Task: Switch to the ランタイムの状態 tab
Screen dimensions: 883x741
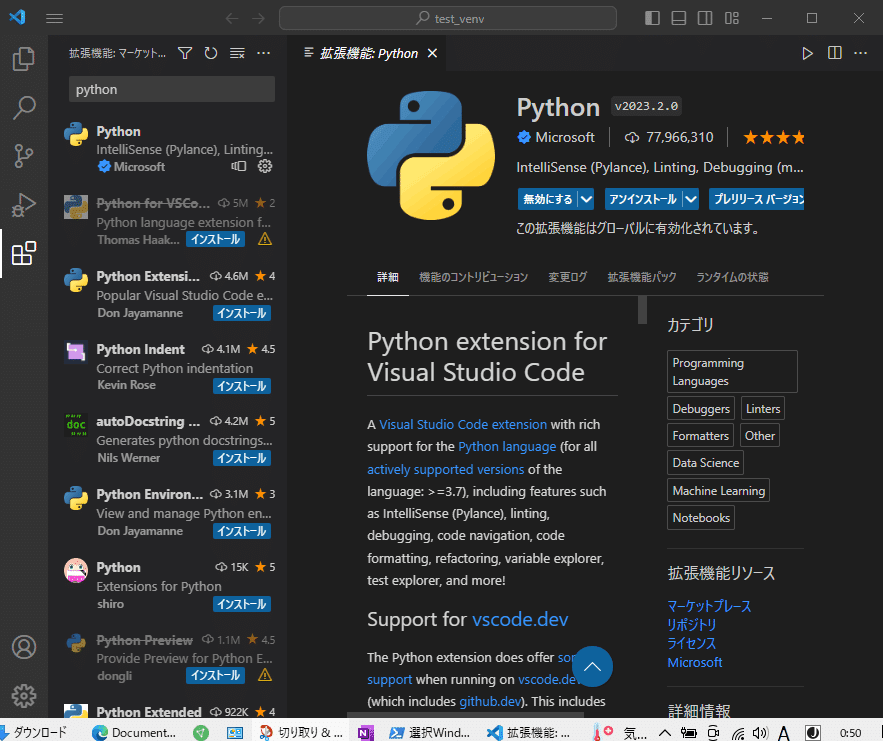Action: (x=732, y=277)
